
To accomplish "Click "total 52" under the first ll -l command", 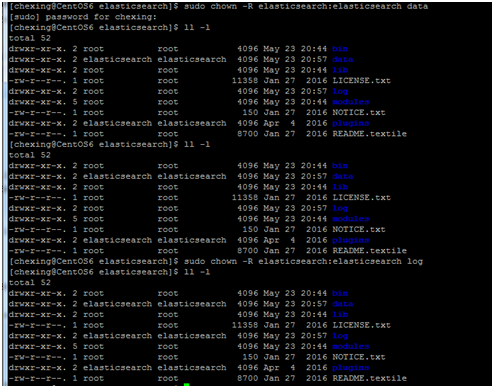I will [x=30, y=38].
